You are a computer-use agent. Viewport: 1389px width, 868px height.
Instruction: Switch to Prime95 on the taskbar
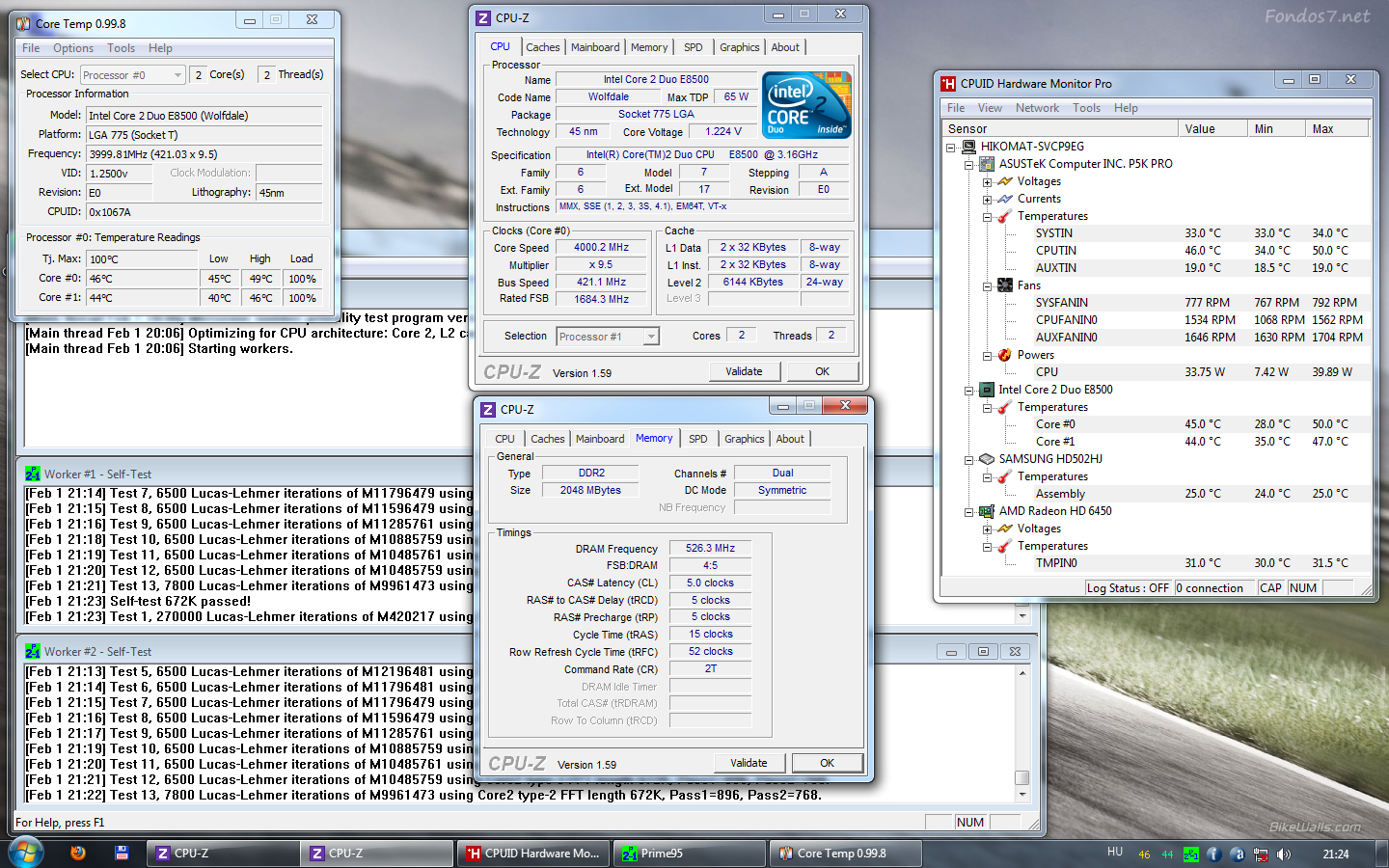click(x=689, y=854)
